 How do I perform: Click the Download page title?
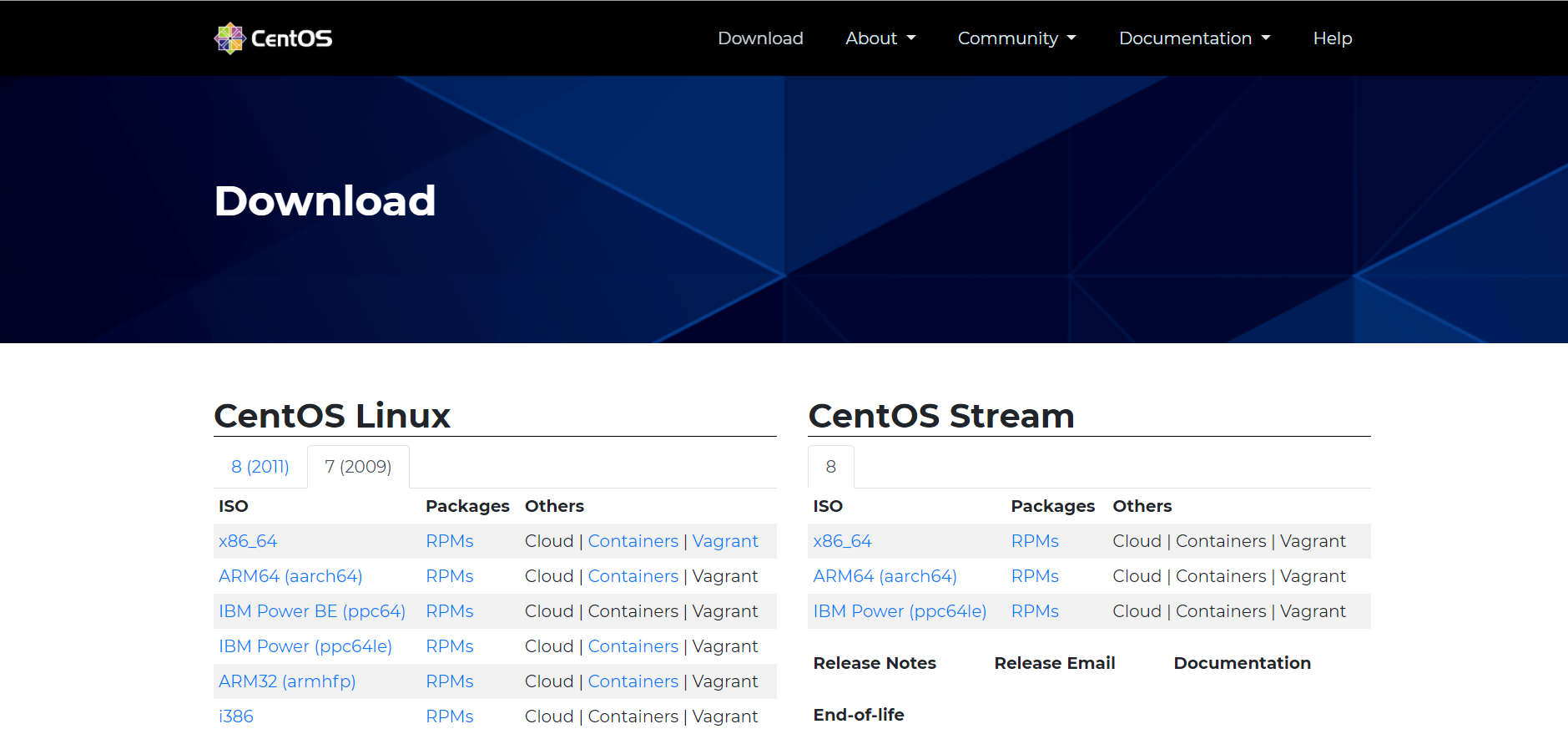click(x=325, y=201)
